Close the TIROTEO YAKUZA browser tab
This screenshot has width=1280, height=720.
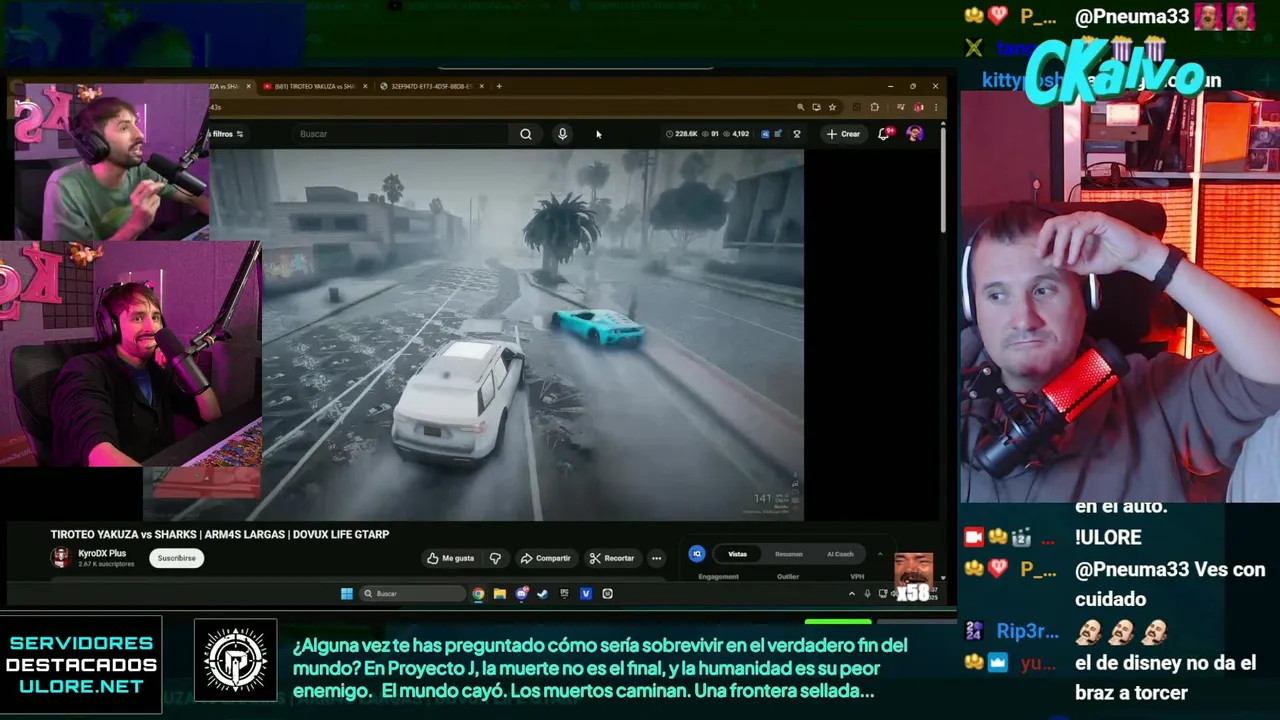coord(364,86)
